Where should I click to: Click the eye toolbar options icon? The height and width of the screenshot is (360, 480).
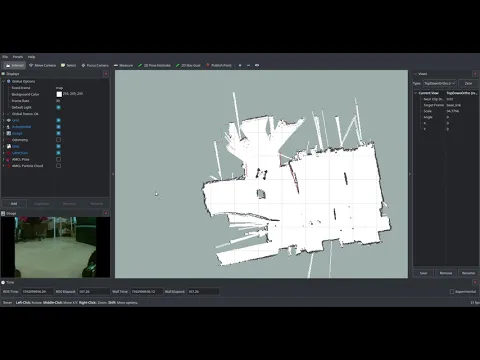coord(257,65)
